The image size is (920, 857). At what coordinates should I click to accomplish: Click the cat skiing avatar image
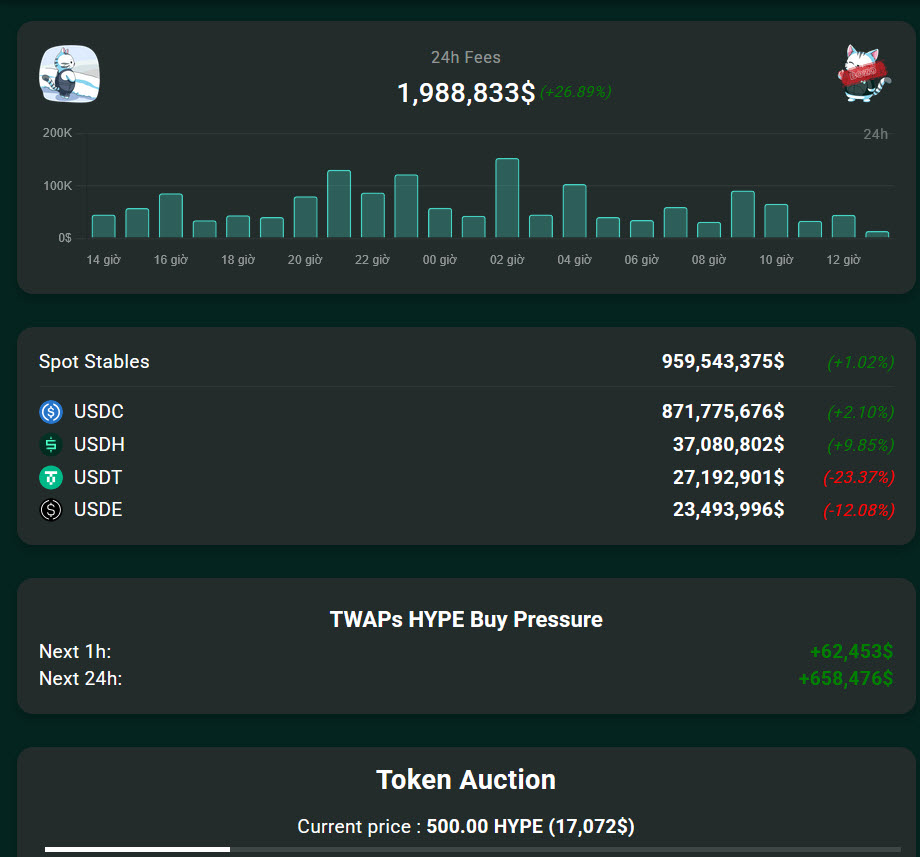click(69, 74)
